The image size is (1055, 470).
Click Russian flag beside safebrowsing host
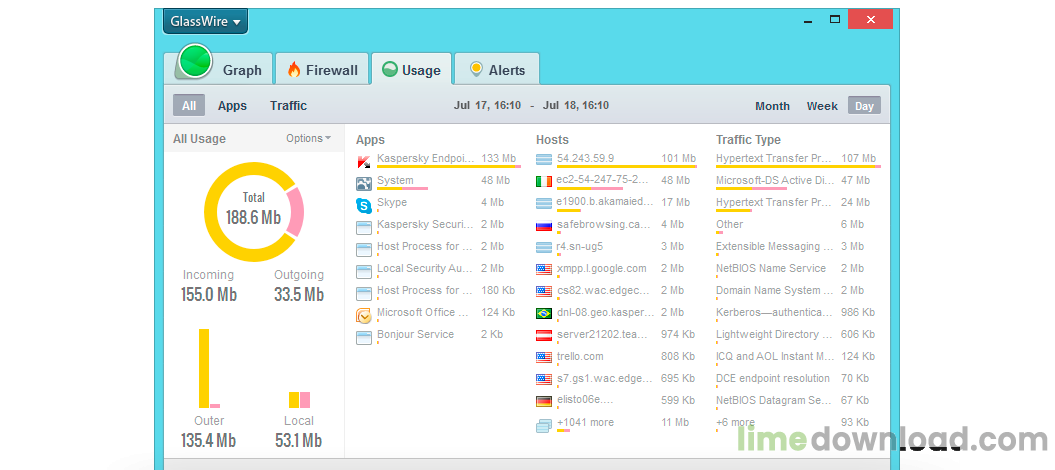click(x=544, y=225)
